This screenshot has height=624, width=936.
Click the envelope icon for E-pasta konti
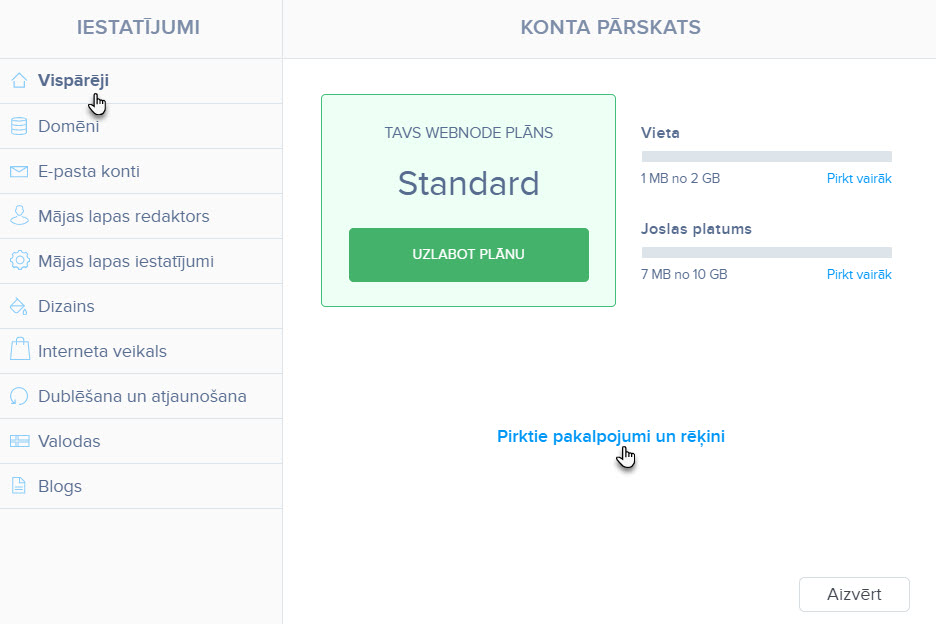[x=19, y=171]
